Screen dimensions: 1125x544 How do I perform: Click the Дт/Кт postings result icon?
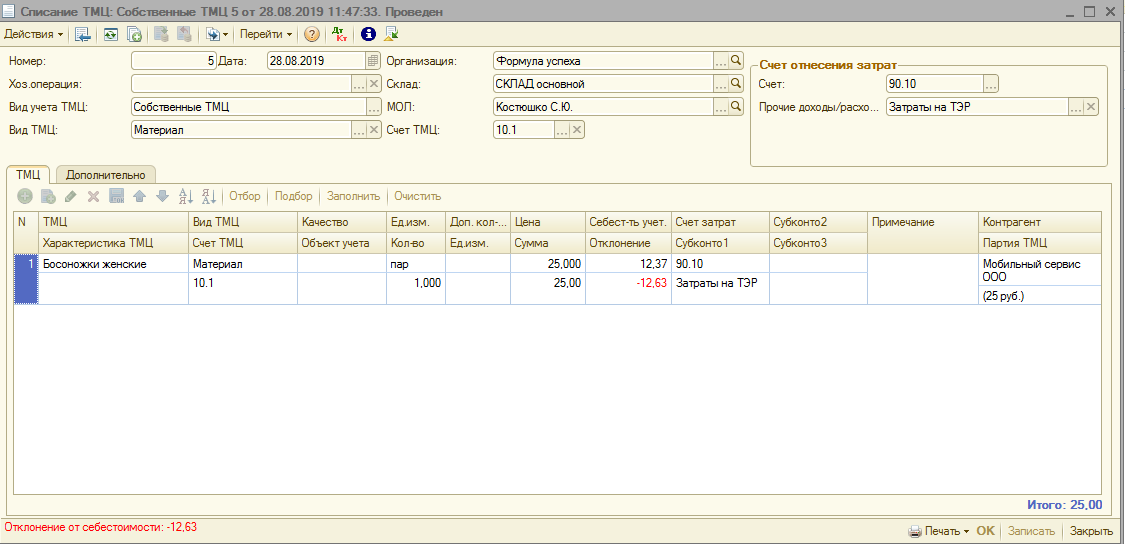click(339, 34)
